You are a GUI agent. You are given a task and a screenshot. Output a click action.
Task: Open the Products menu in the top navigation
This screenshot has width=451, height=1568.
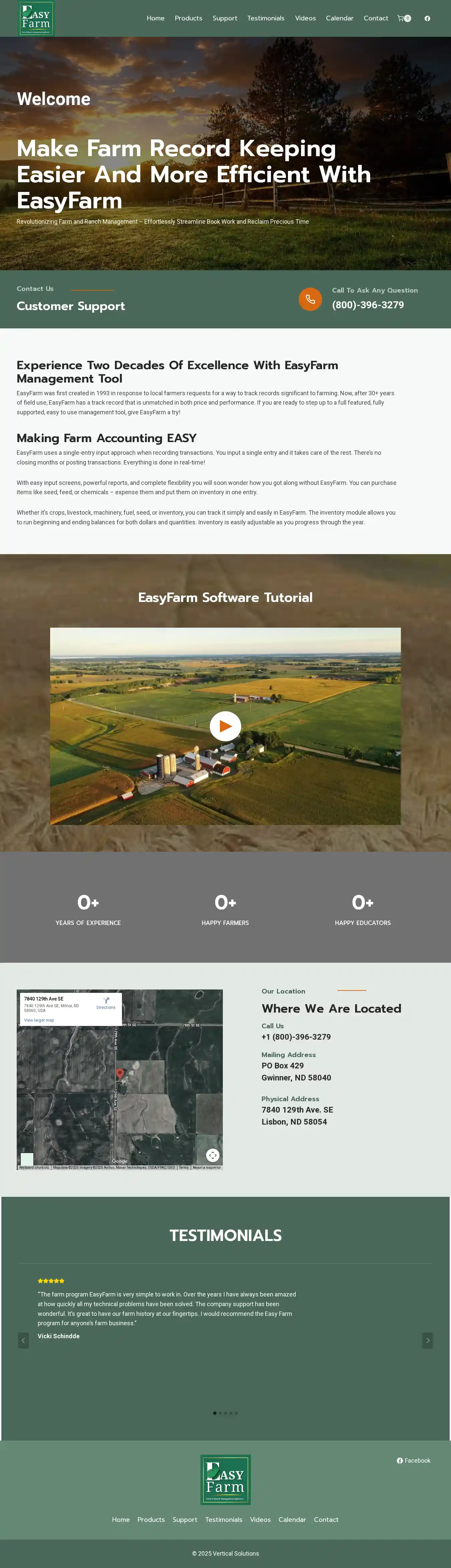188,18
